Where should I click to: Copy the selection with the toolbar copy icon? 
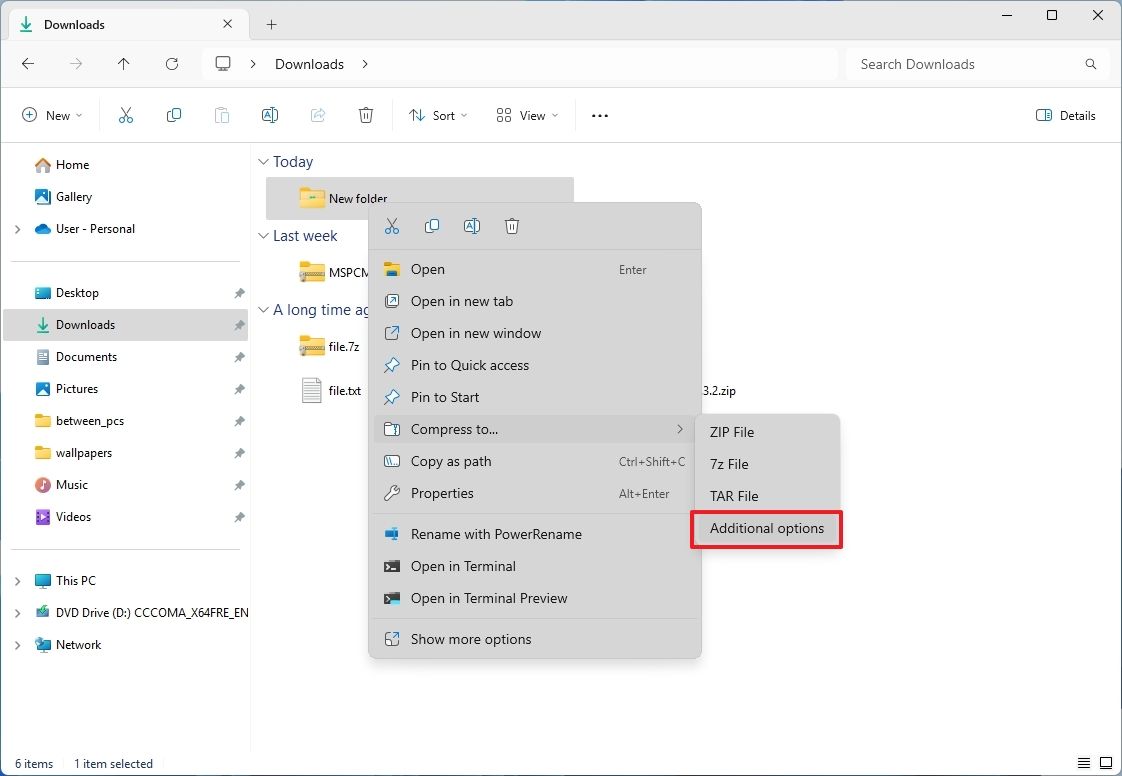pos(174,115)
